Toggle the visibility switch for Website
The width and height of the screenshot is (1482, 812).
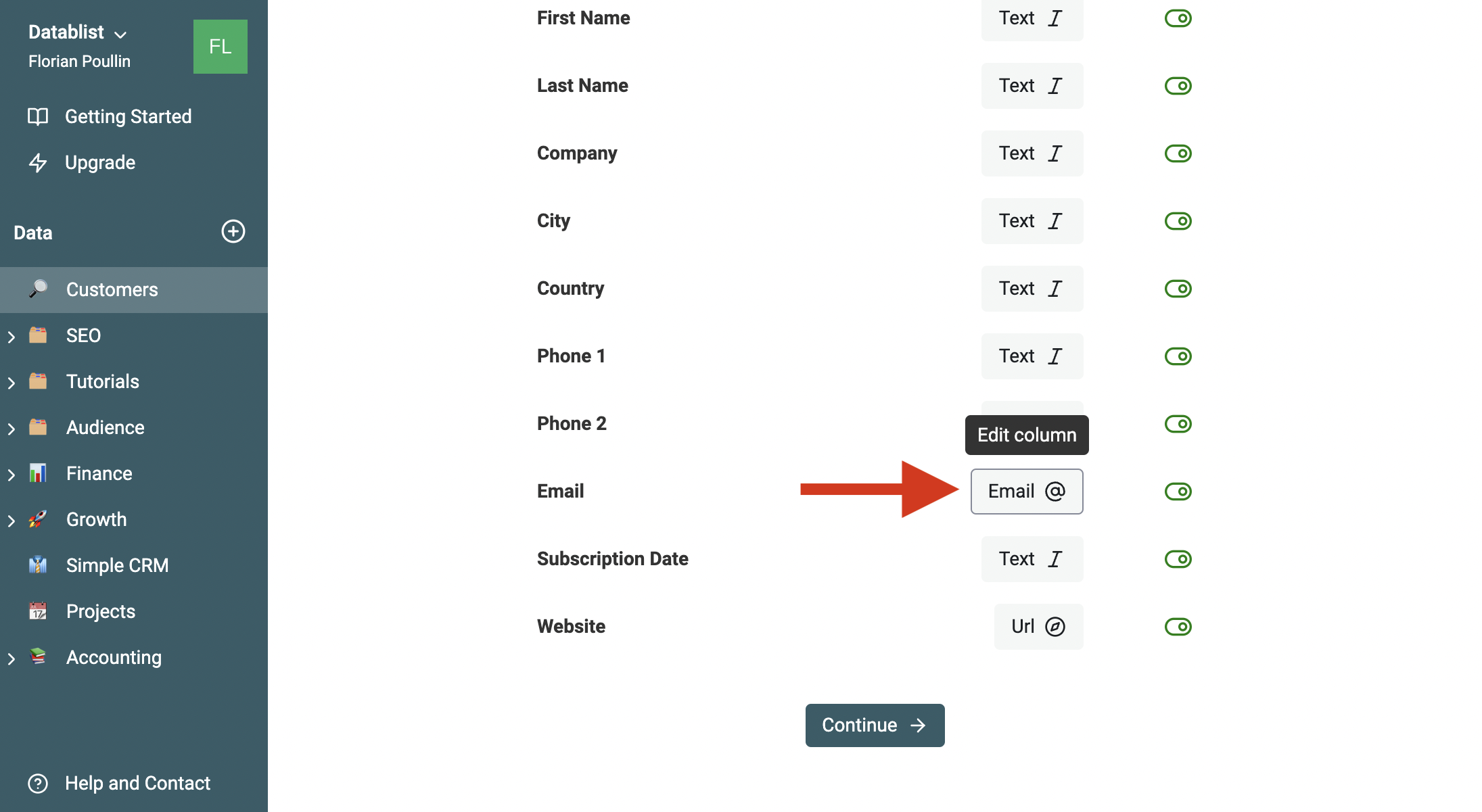pyautogui.click(x=1177, y=626)
